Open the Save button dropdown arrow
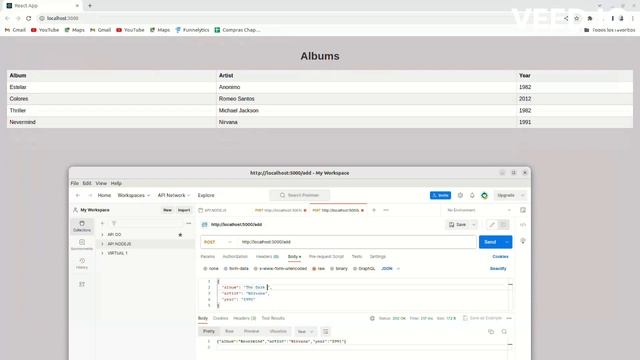 [474, 224]
